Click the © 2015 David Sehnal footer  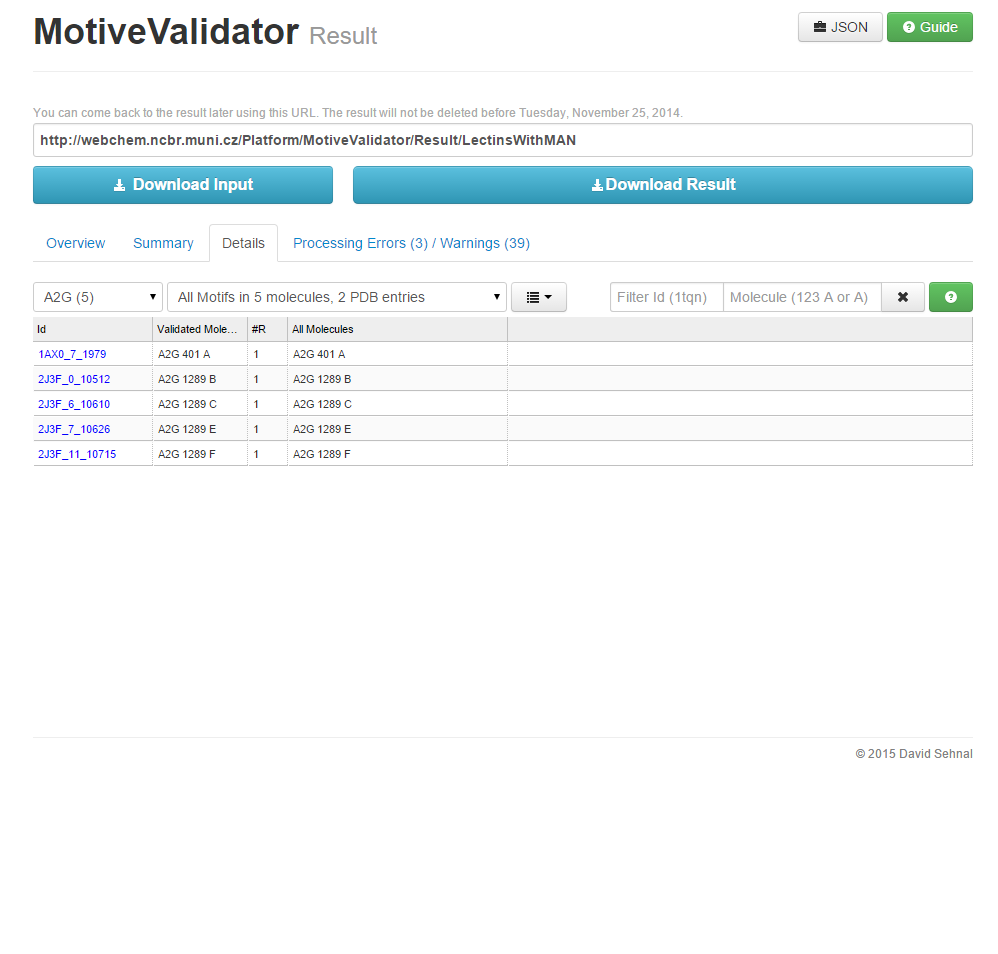coord(914,754)
